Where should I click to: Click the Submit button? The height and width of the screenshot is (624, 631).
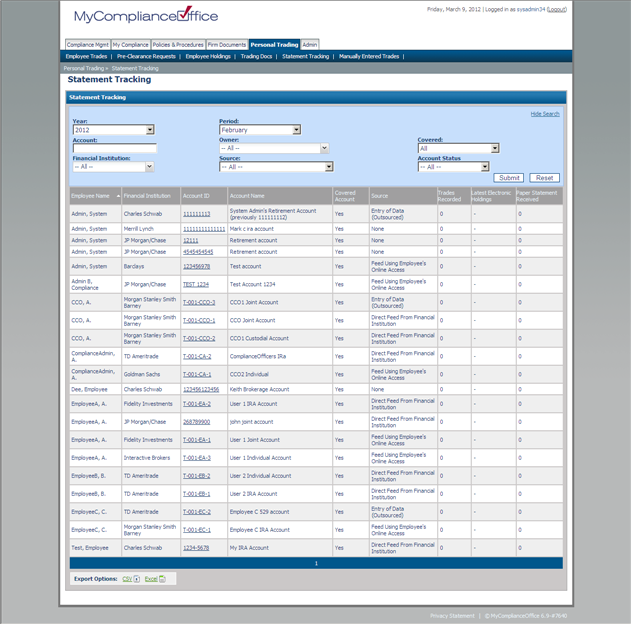click(x=509, y=178)
